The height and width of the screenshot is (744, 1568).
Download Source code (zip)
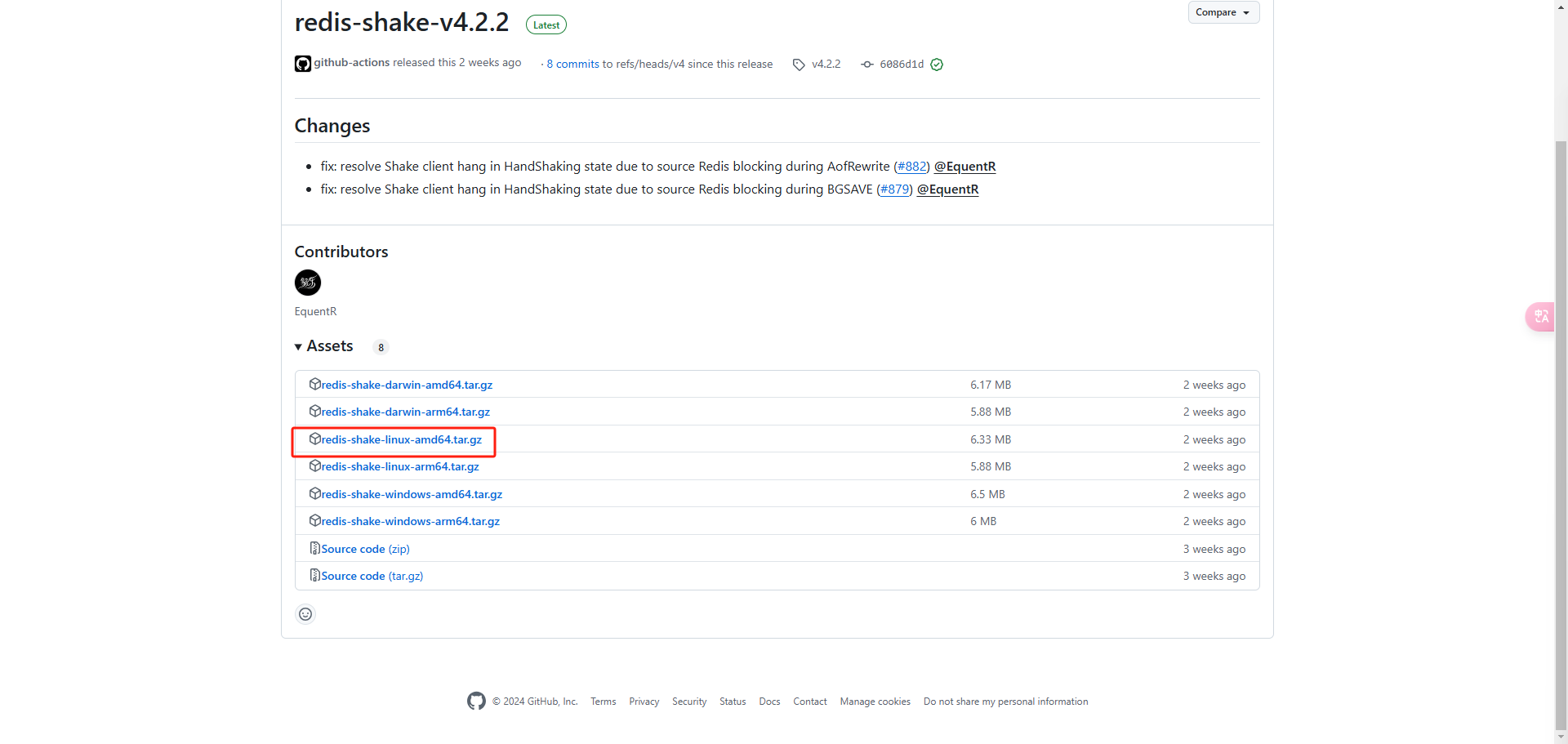(x=365, y=549)
